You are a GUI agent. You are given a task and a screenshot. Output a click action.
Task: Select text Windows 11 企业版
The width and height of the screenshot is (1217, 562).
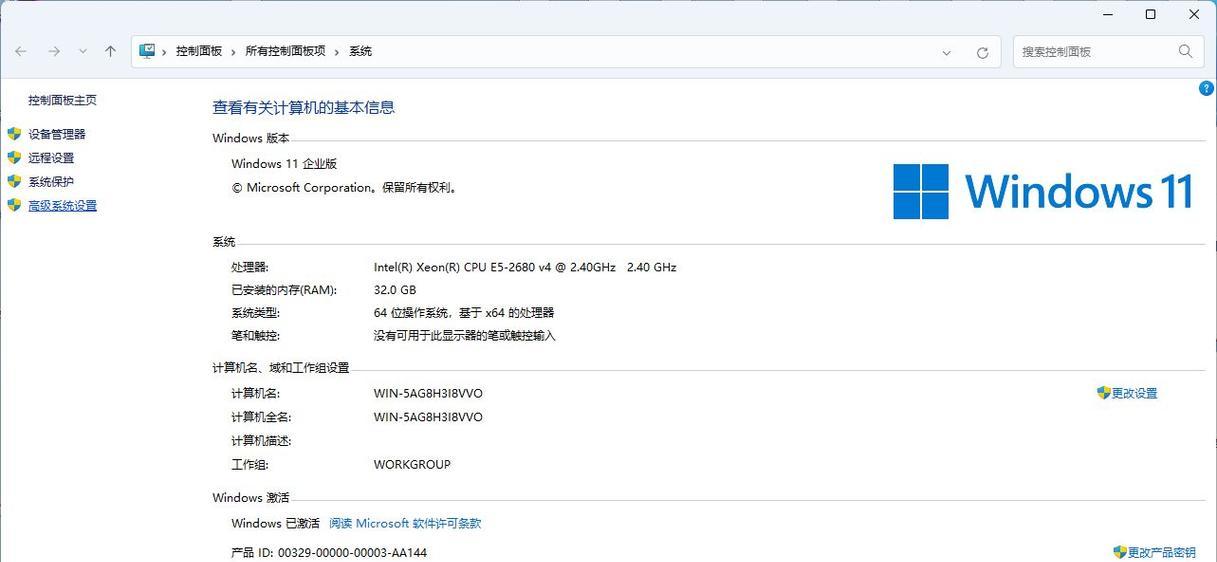click(284, 164)
